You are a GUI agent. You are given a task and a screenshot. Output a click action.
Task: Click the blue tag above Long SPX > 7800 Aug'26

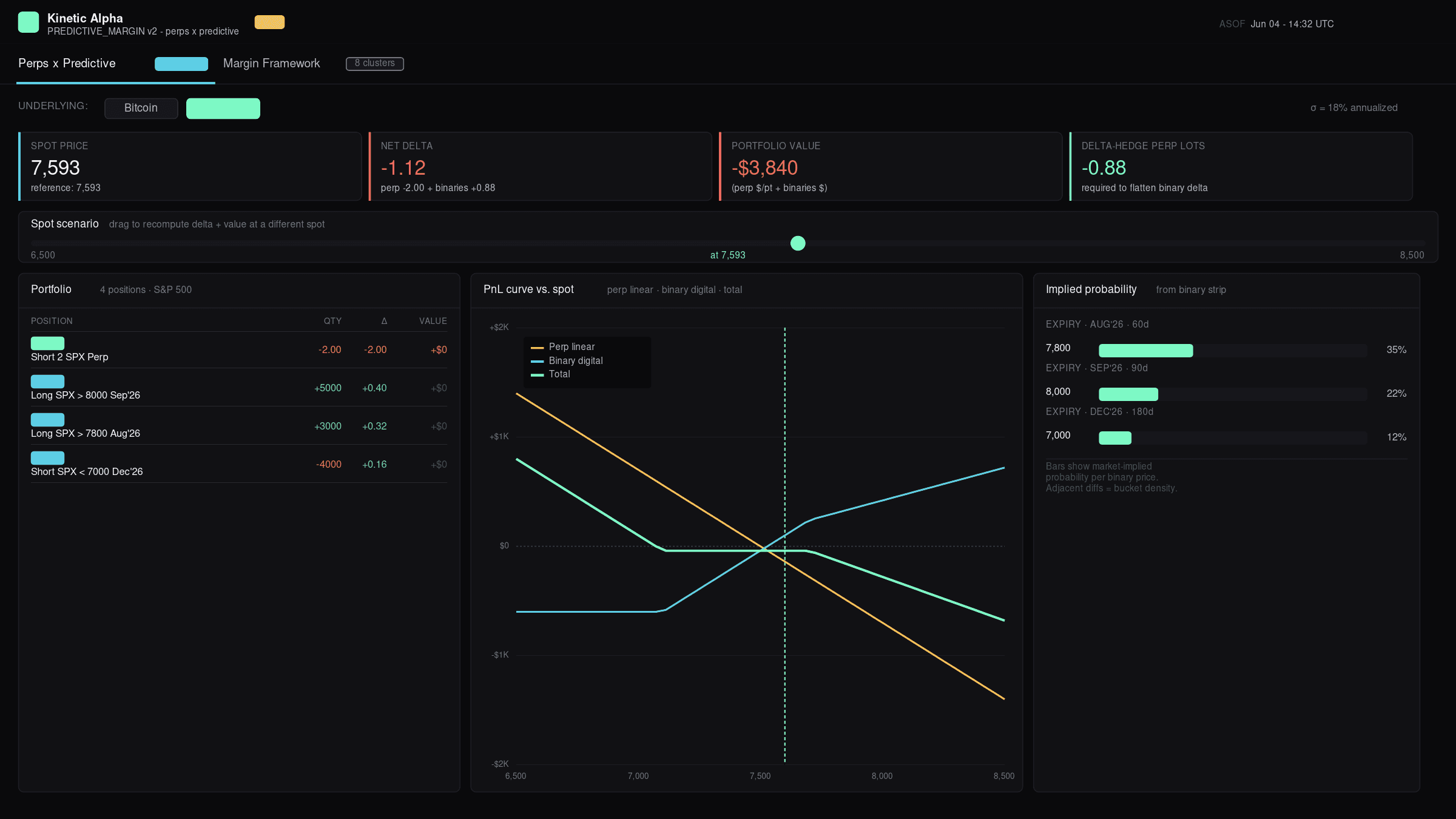point(47,420)
